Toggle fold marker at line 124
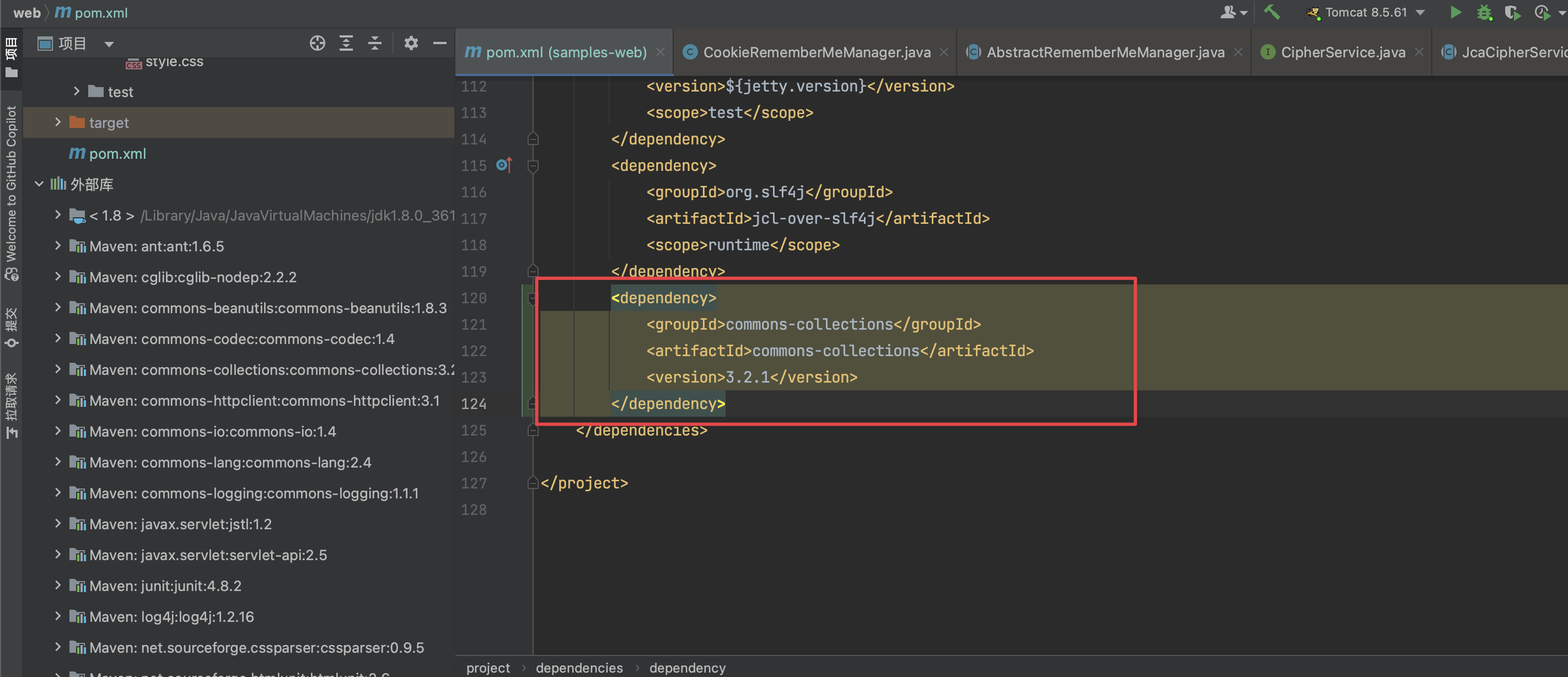1568x677 pixels. pos(533,403)
